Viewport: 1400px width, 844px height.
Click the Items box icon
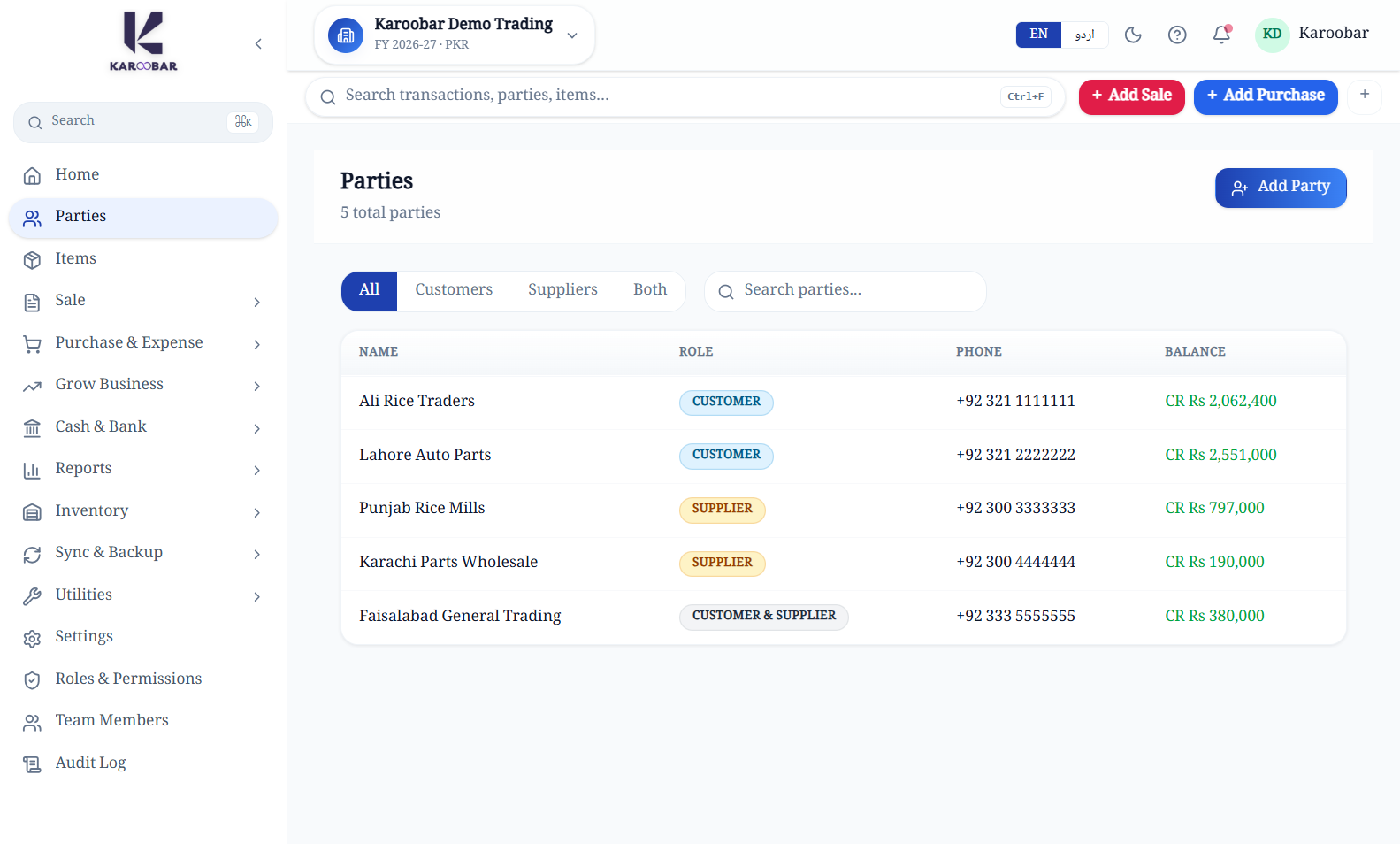[33, 259]
